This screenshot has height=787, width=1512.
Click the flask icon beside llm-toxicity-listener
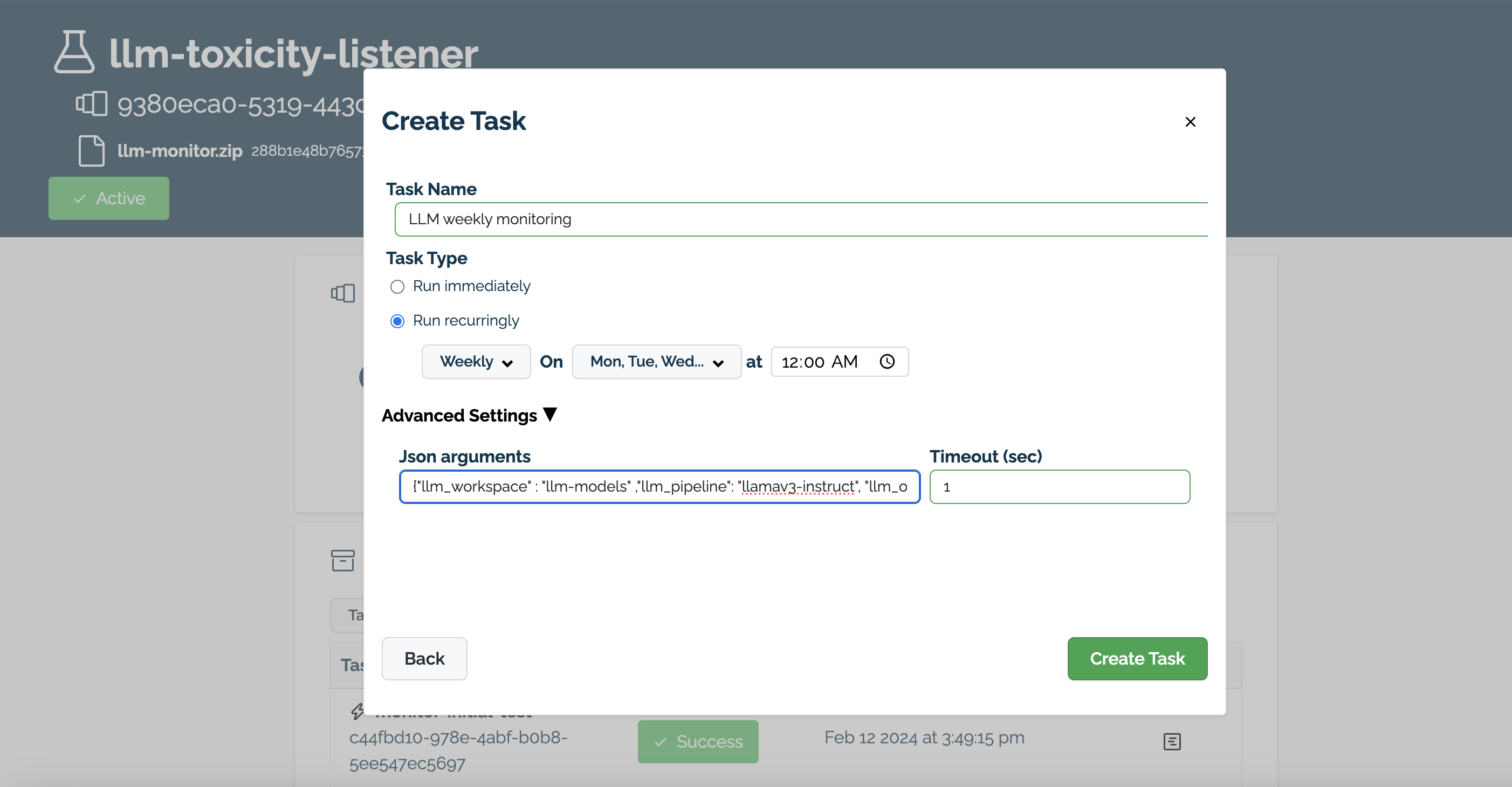74,52
